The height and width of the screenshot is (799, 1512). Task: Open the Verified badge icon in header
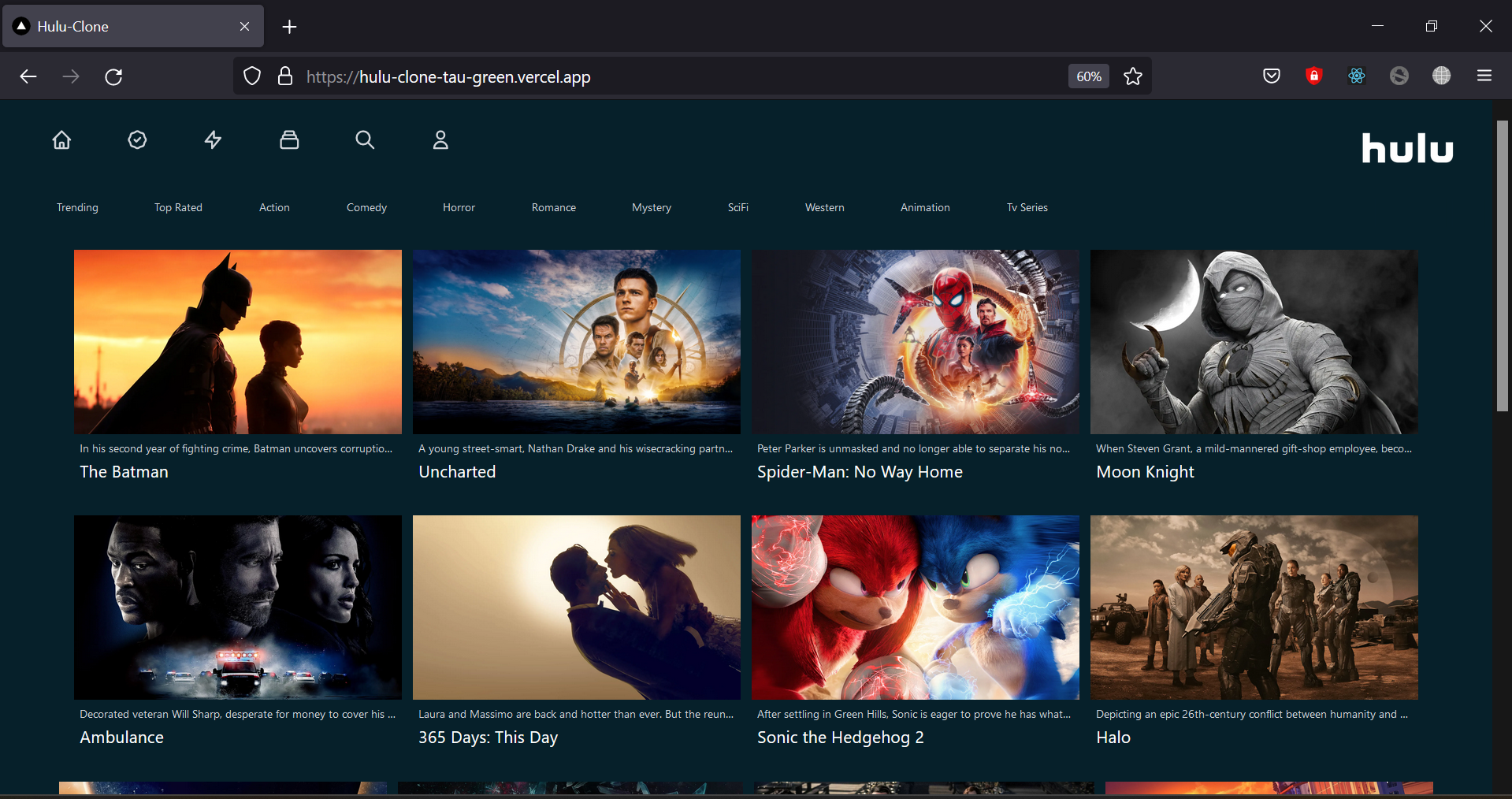[137, 140]
